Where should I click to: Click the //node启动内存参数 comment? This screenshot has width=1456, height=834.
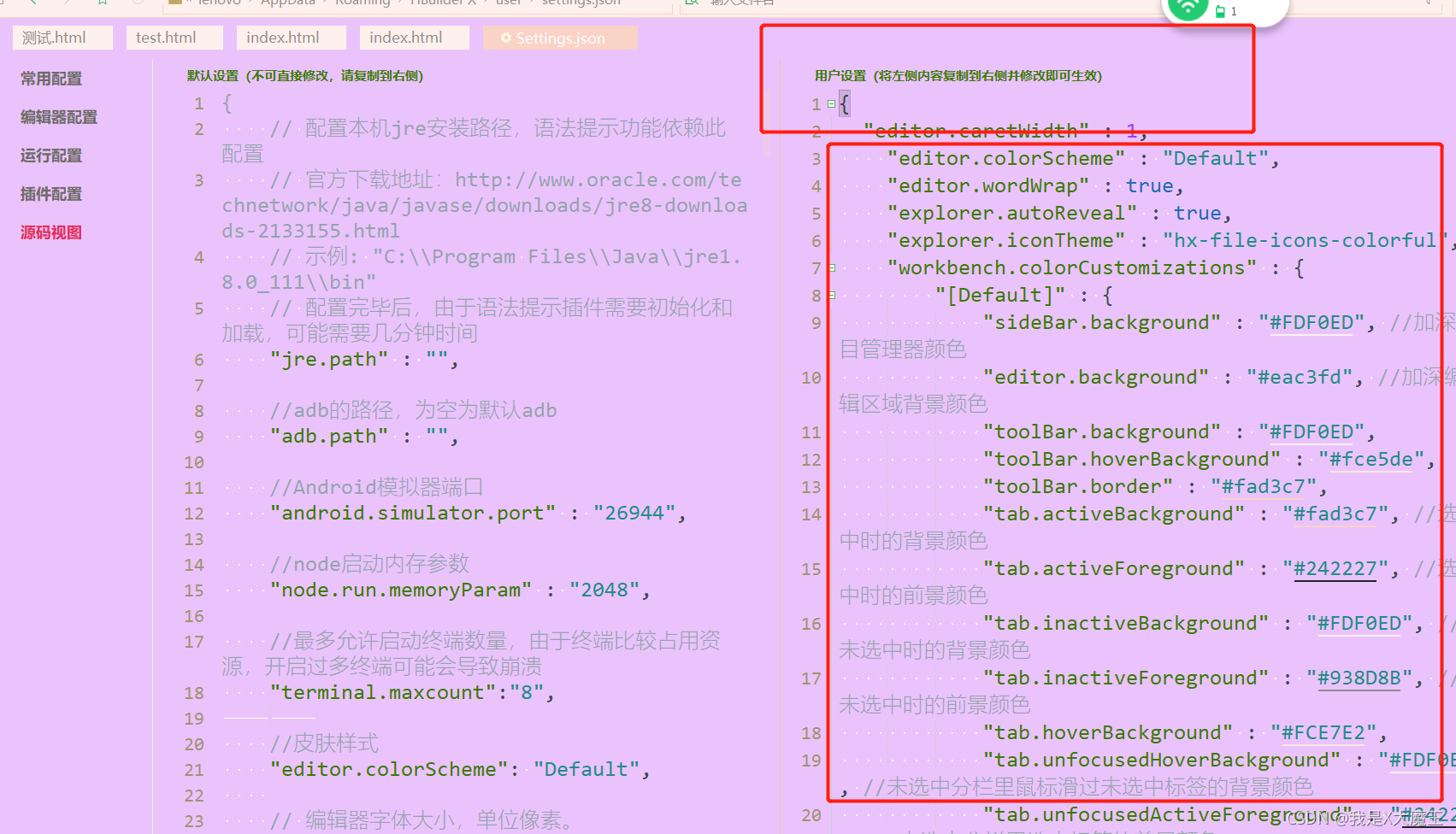point(370,564)
